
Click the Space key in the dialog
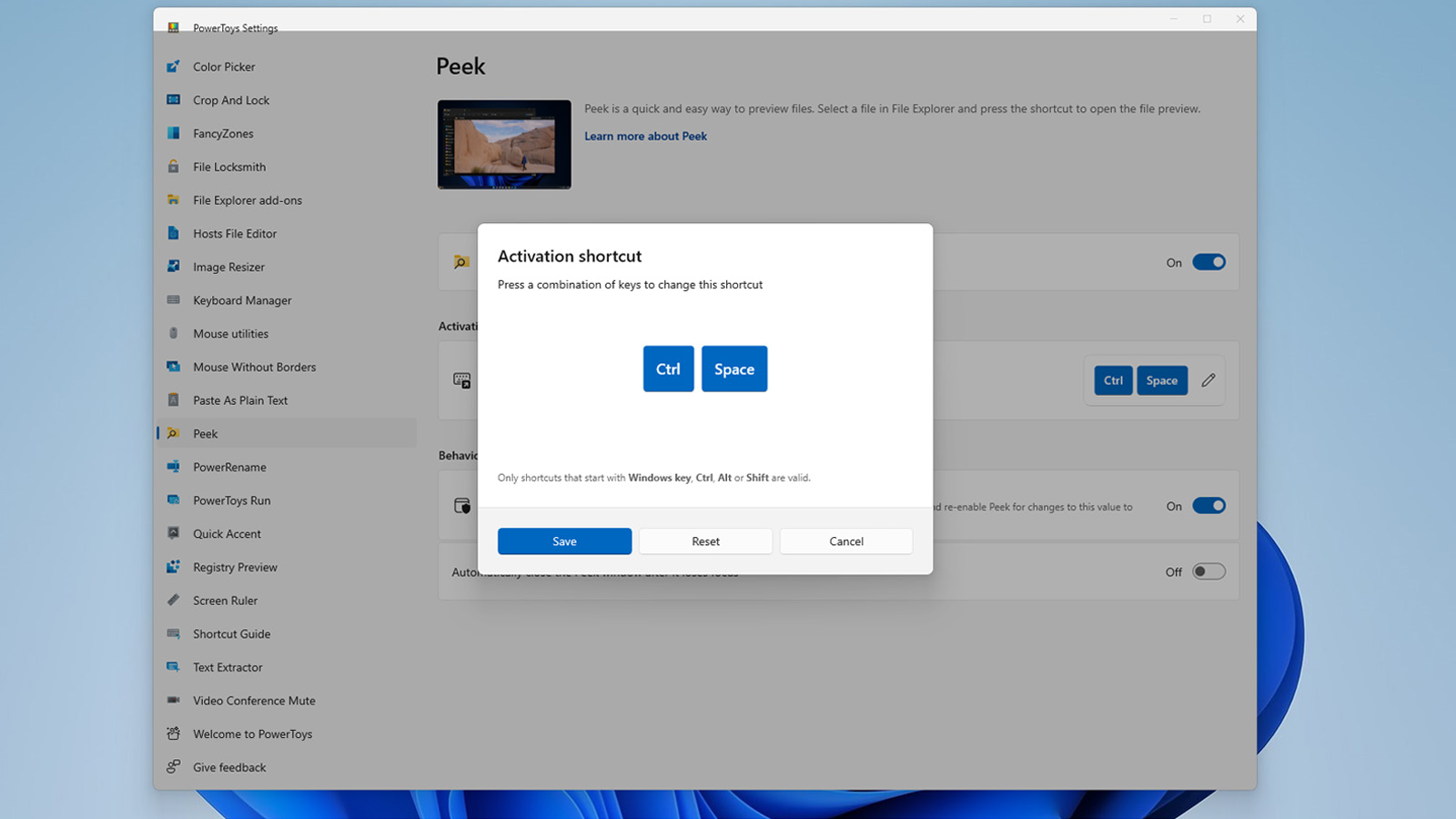[x=733, y=369]
